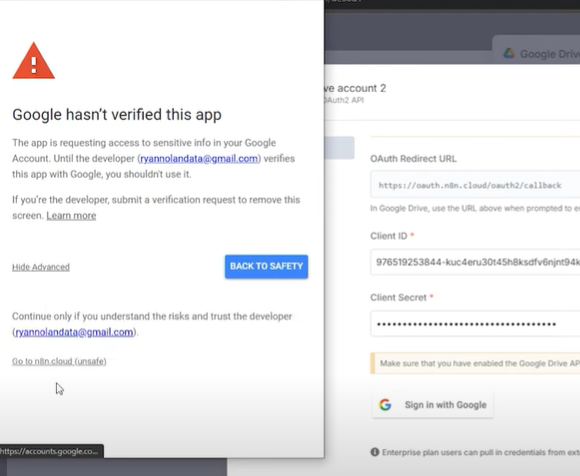Focus the Client Secret password field

(475, 324)
